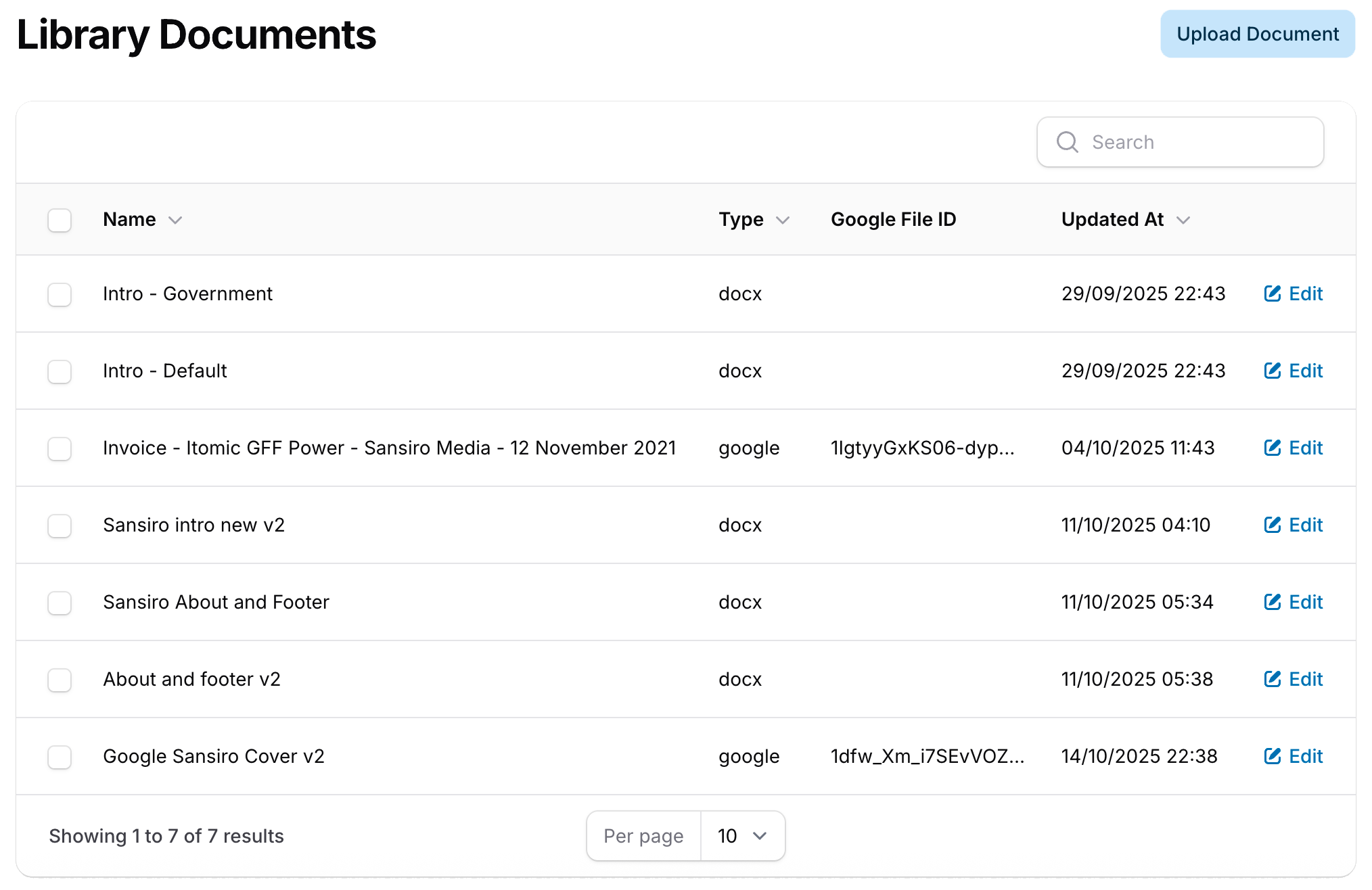
Task: Click edit pencil icon for Intro - Government
Action: (1272, 294)
